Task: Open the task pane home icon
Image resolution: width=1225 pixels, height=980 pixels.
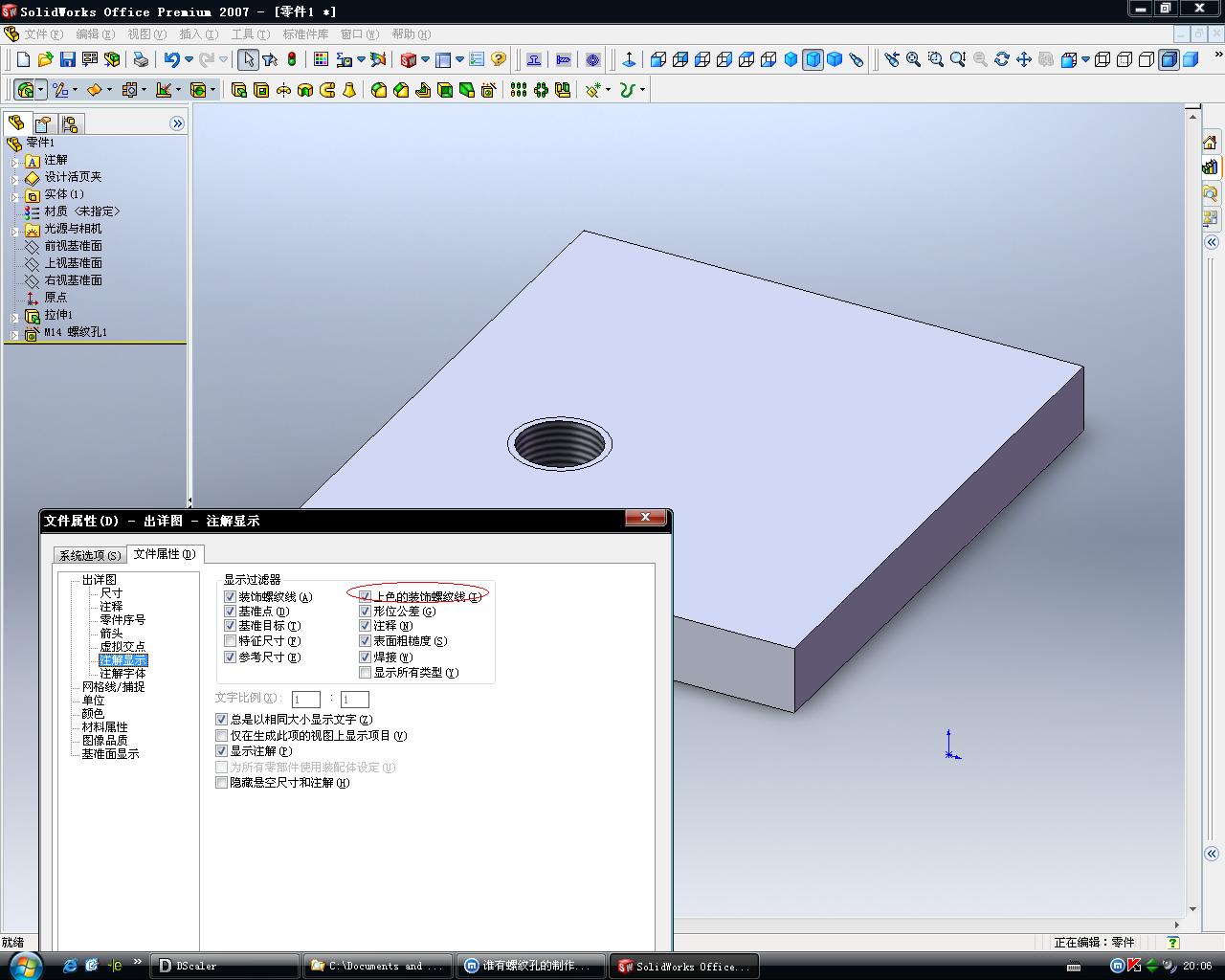Action: coord(1210,143)
